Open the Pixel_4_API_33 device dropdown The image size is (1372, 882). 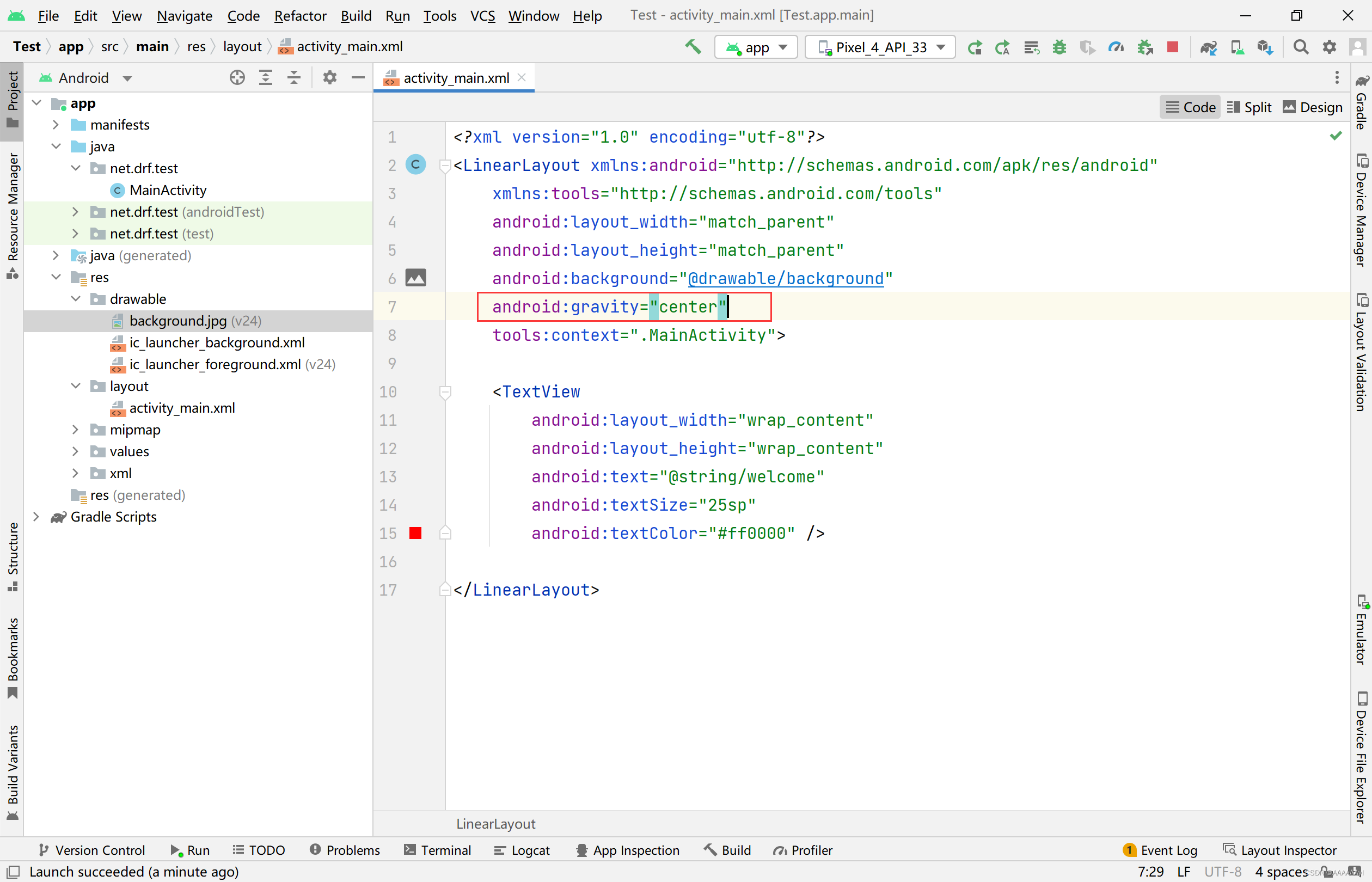[879, 47]
